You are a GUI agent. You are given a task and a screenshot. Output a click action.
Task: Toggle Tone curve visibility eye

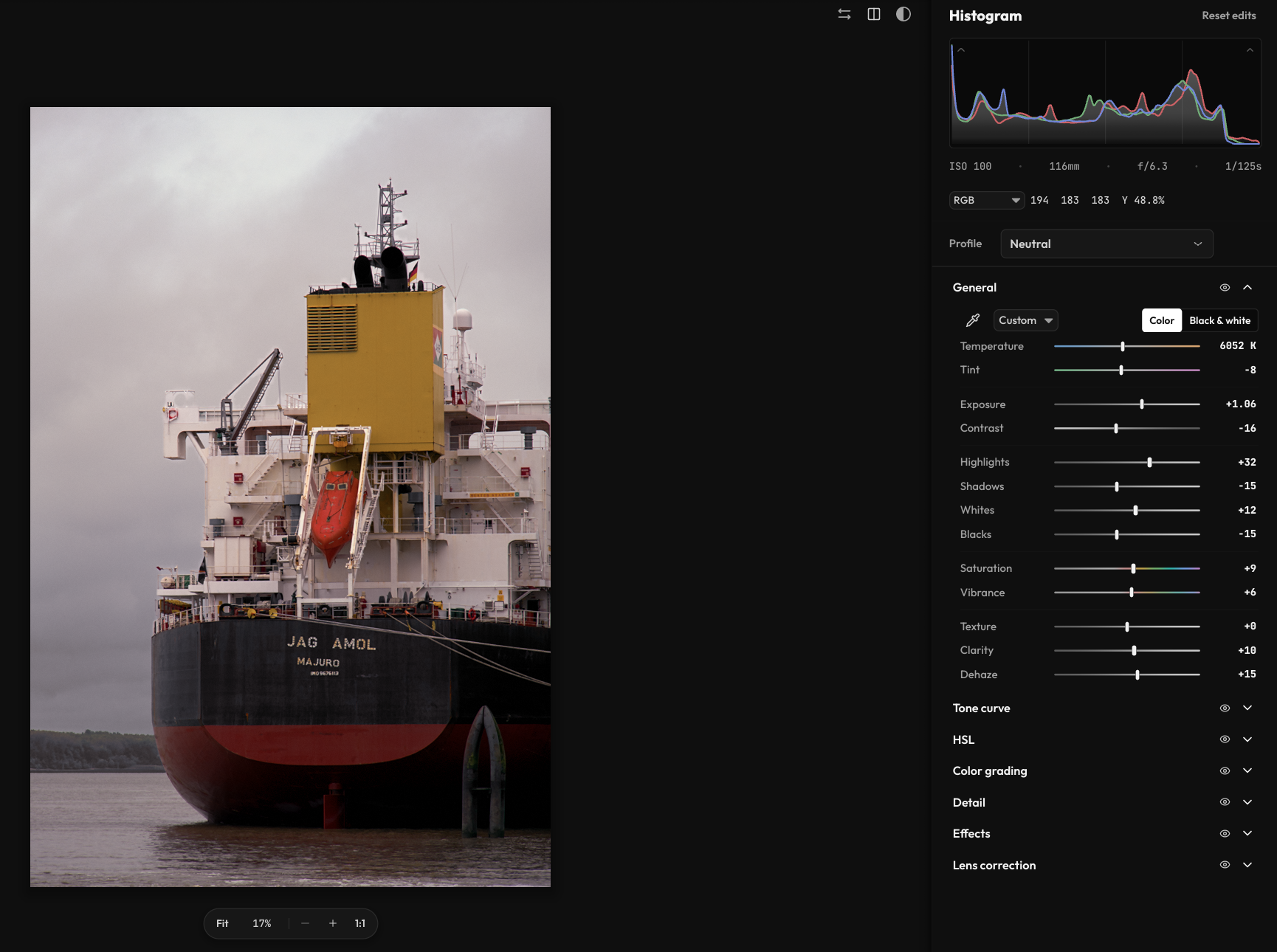(x=1225, y=708)
